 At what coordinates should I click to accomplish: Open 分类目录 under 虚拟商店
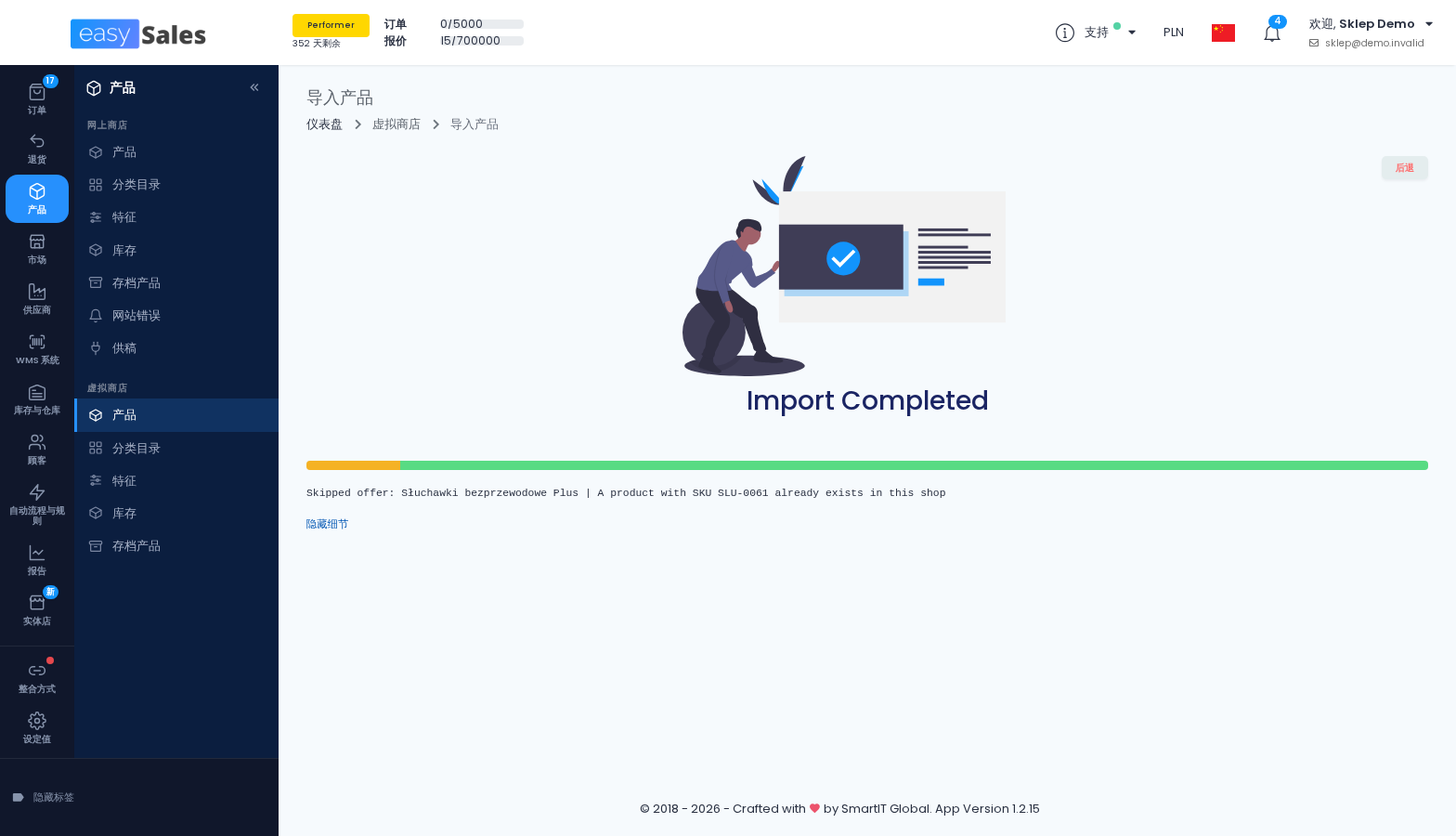tap(176, 449)
